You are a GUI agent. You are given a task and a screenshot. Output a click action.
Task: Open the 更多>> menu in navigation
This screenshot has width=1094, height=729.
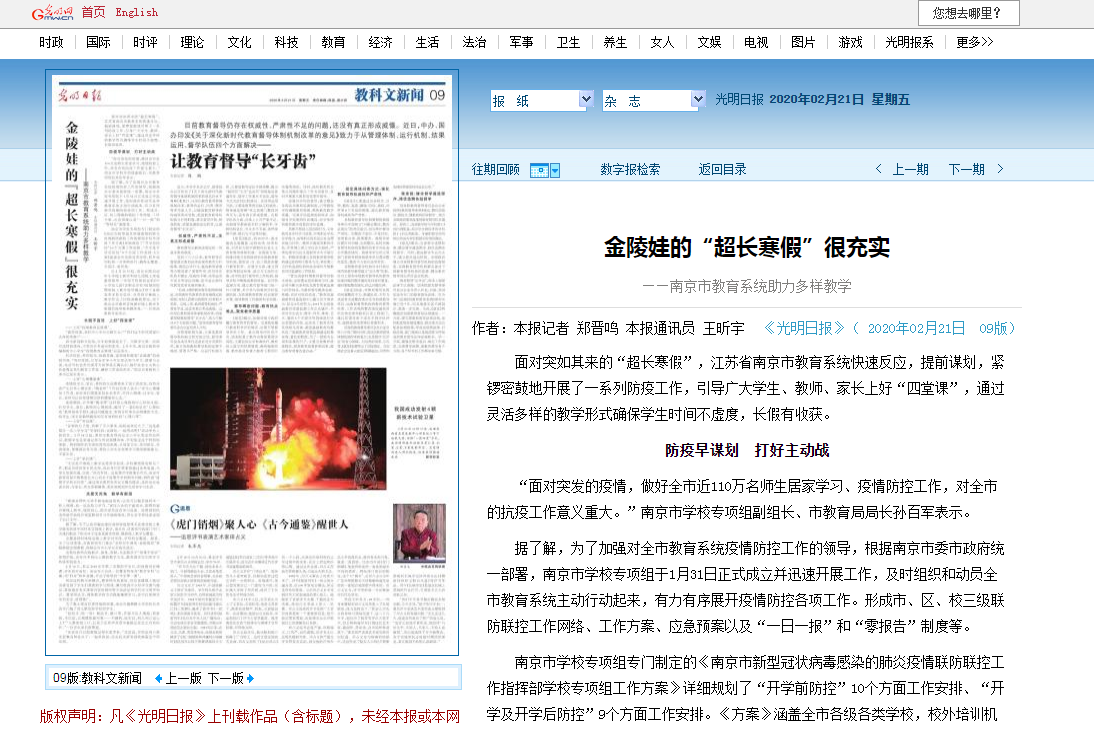pyautogui.click(x=974, y=42)
